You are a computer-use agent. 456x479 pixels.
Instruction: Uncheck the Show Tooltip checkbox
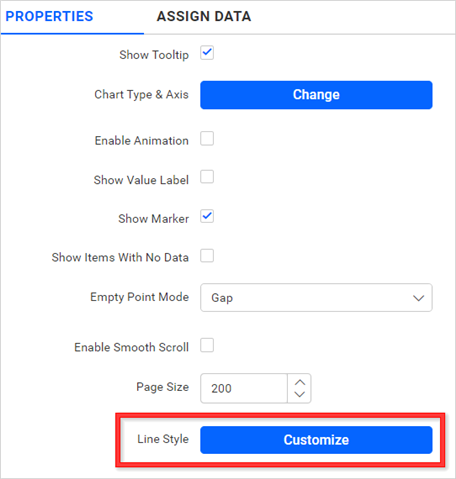click(207, 53)
